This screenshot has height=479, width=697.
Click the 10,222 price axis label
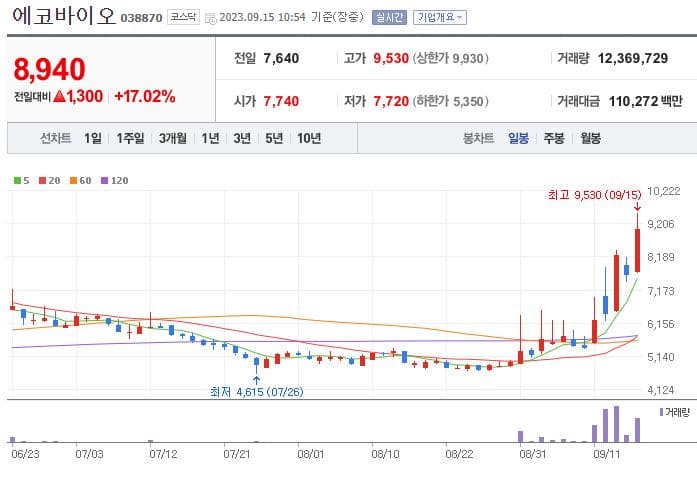[x=664, y=191]
